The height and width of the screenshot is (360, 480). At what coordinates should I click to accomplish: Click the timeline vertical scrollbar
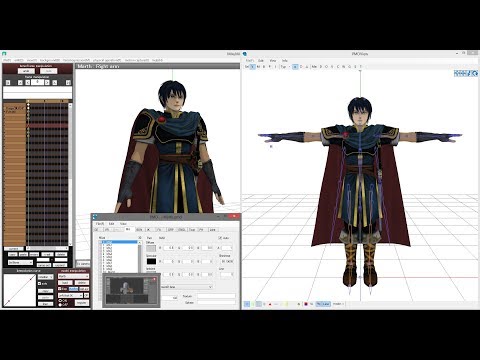click(x=70, y=175)
